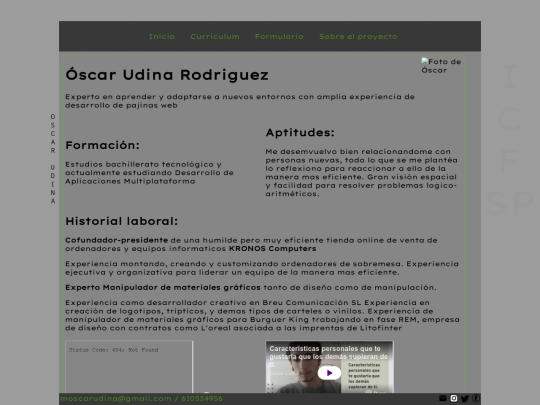Click Experto Manipulador de materiales gráficos text

(x=163, y=287)
